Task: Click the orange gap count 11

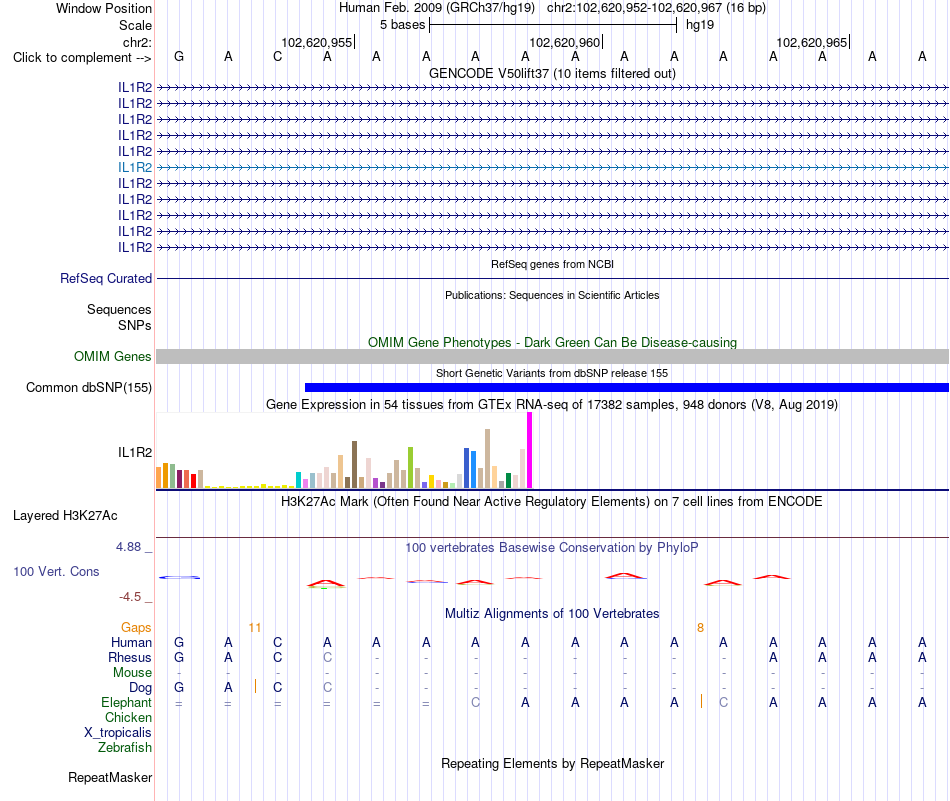Action: tap(254, 628)
